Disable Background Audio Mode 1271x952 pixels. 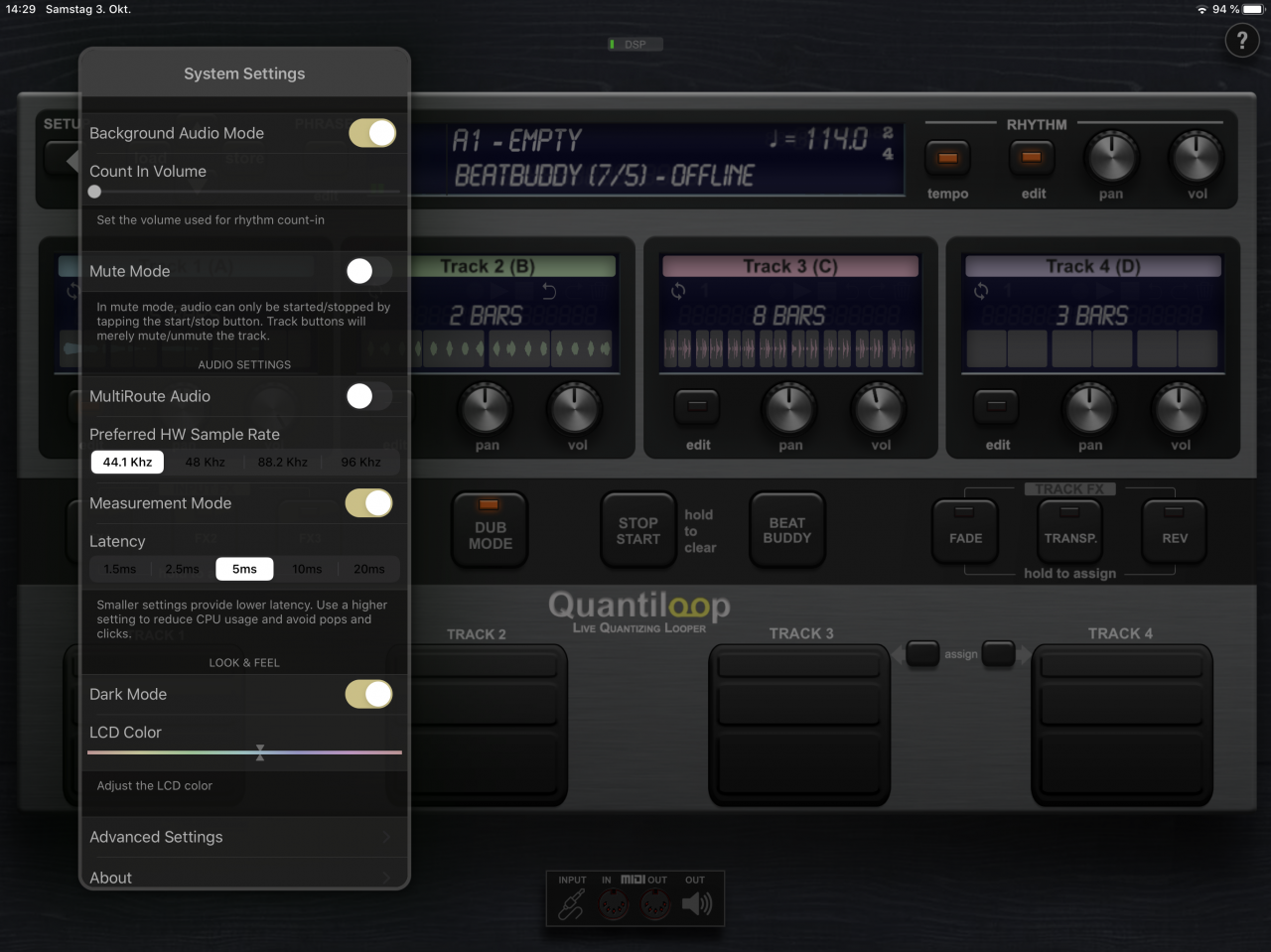point(372,133)
